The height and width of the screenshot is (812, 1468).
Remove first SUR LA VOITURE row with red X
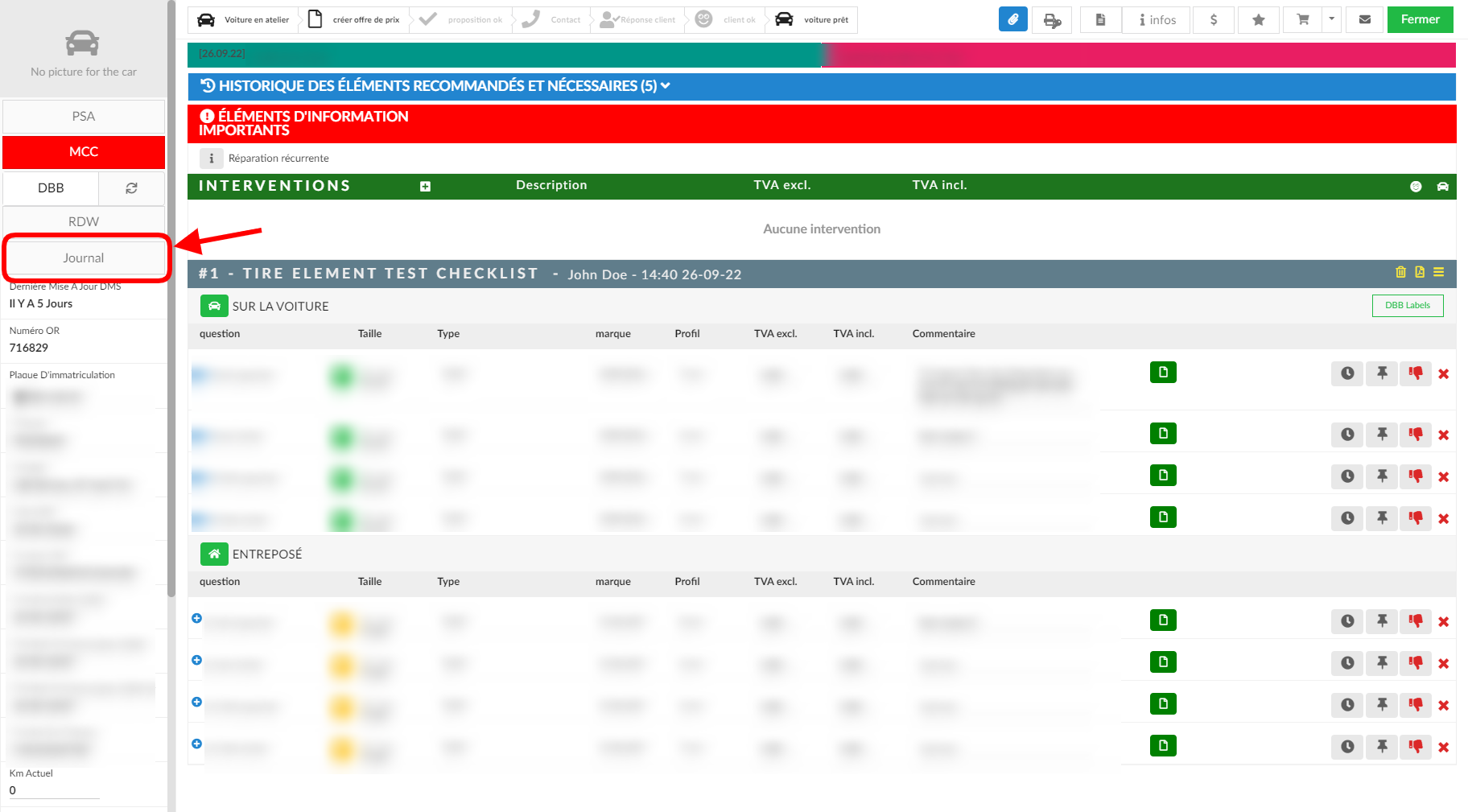(1444, 374)
